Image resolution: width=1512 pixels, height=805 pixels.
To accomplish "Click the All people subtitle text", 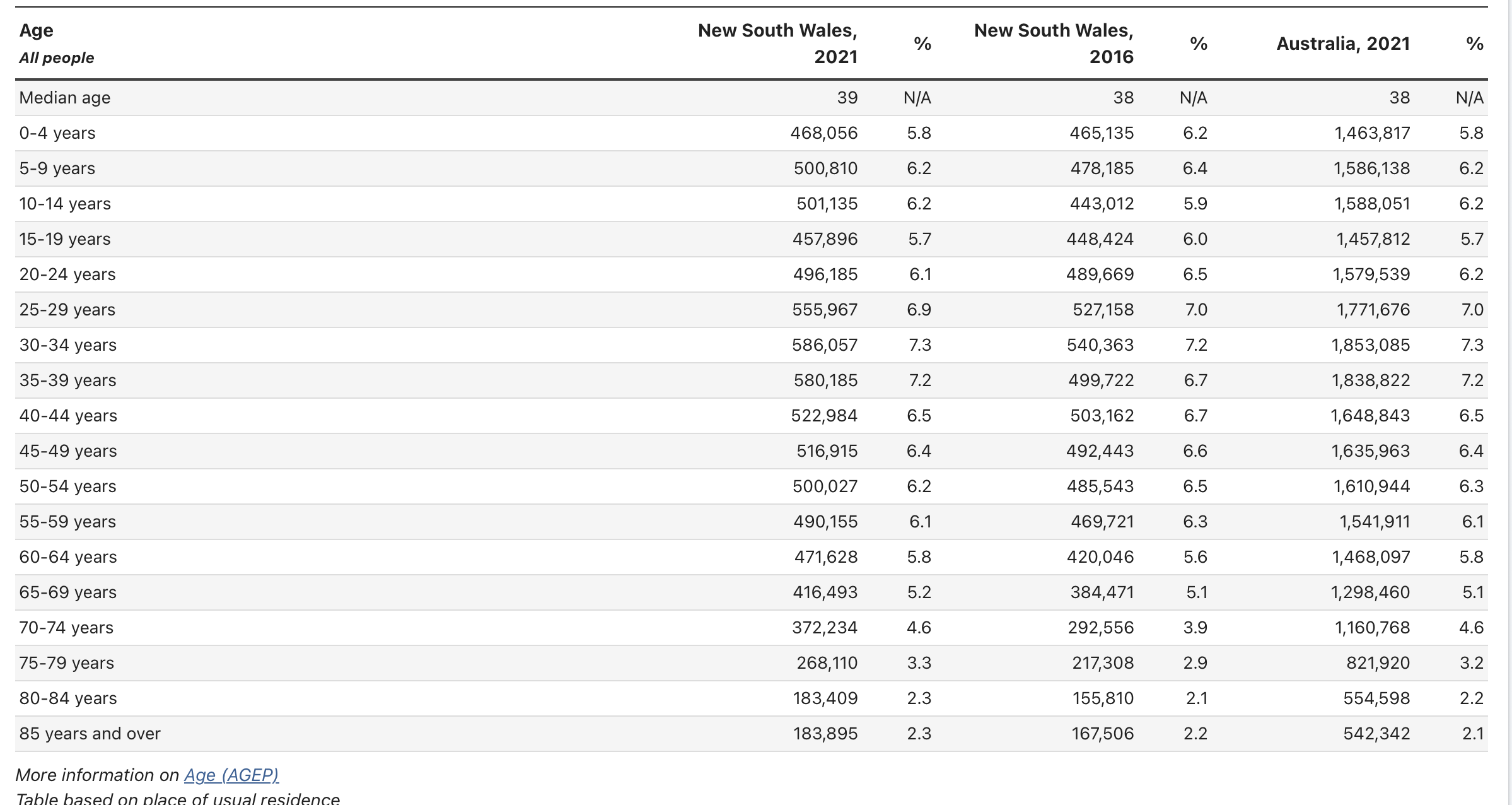I will point(55,57).
